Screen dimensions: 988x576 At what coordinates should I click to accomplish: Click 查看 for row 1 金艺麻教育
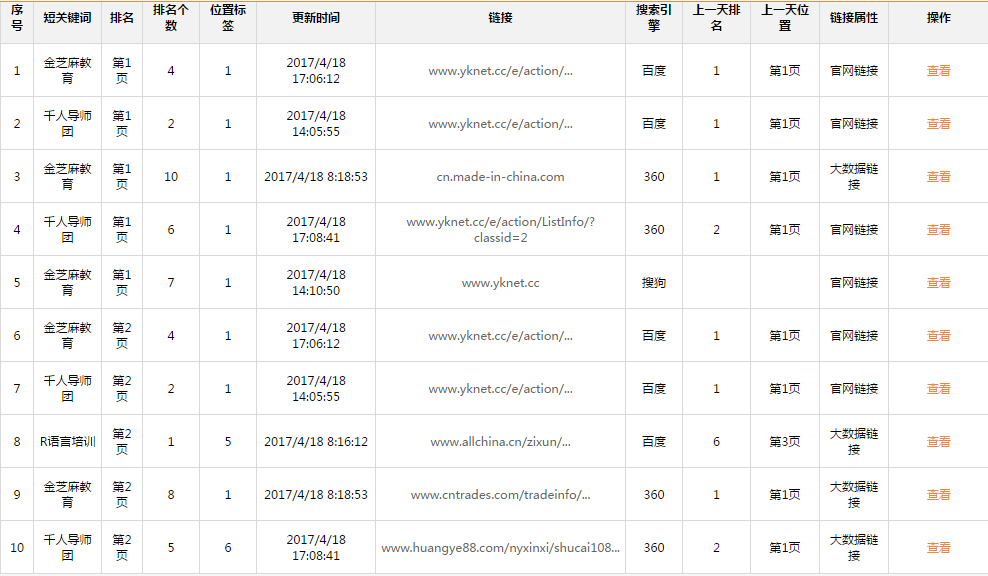938,70
